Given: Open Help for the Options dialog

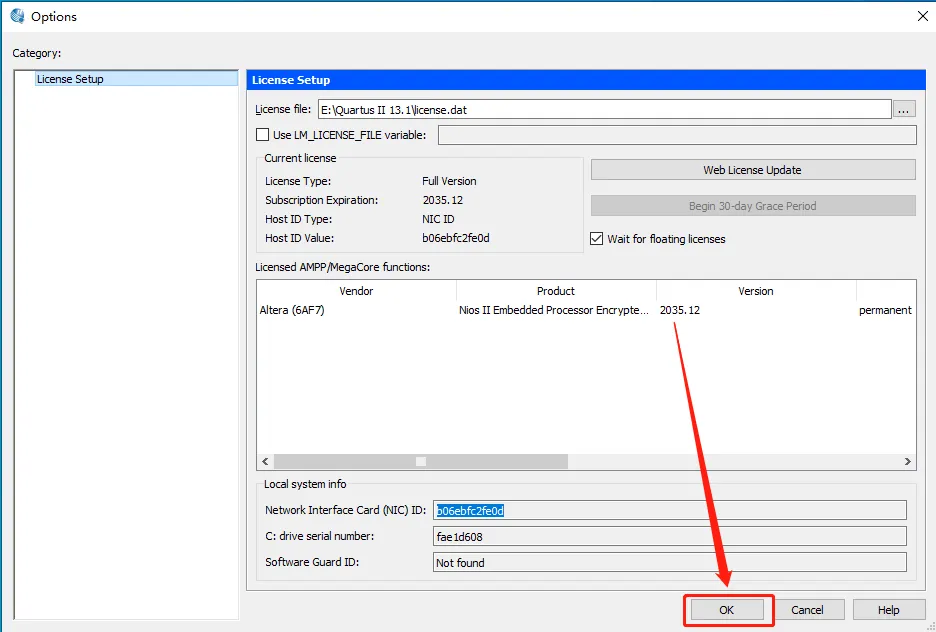Looking at the screenshot, I should pos(889,610).
